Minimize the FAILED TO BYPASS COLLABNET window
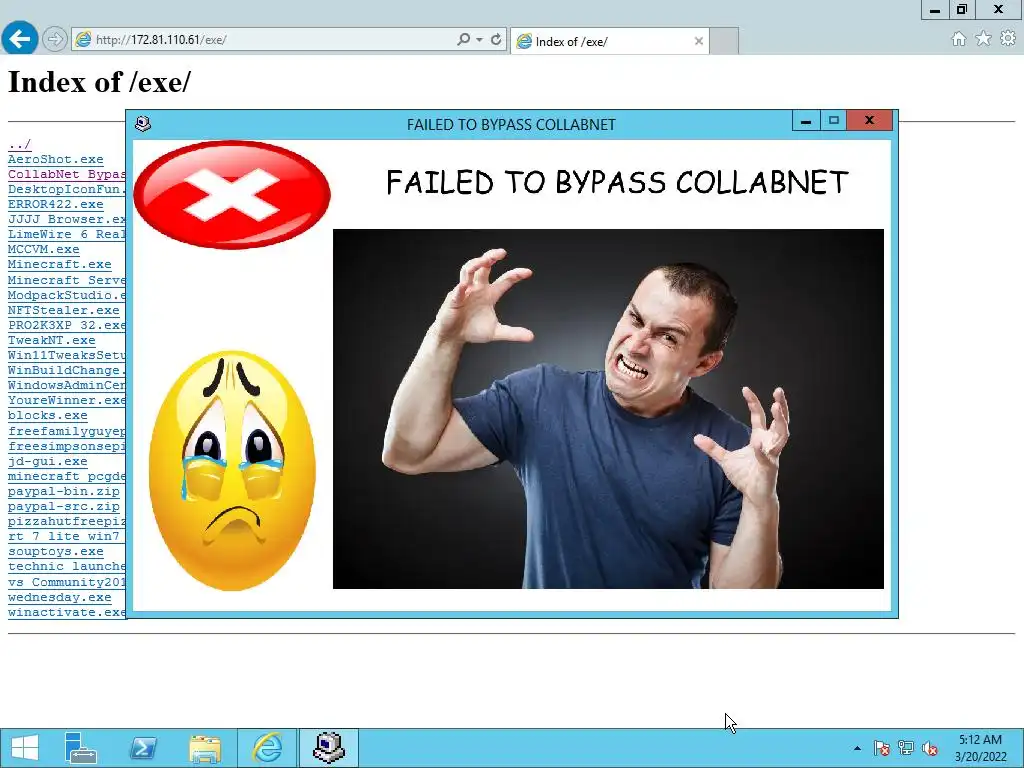The image size is (1024, 768). pos(806,120)
